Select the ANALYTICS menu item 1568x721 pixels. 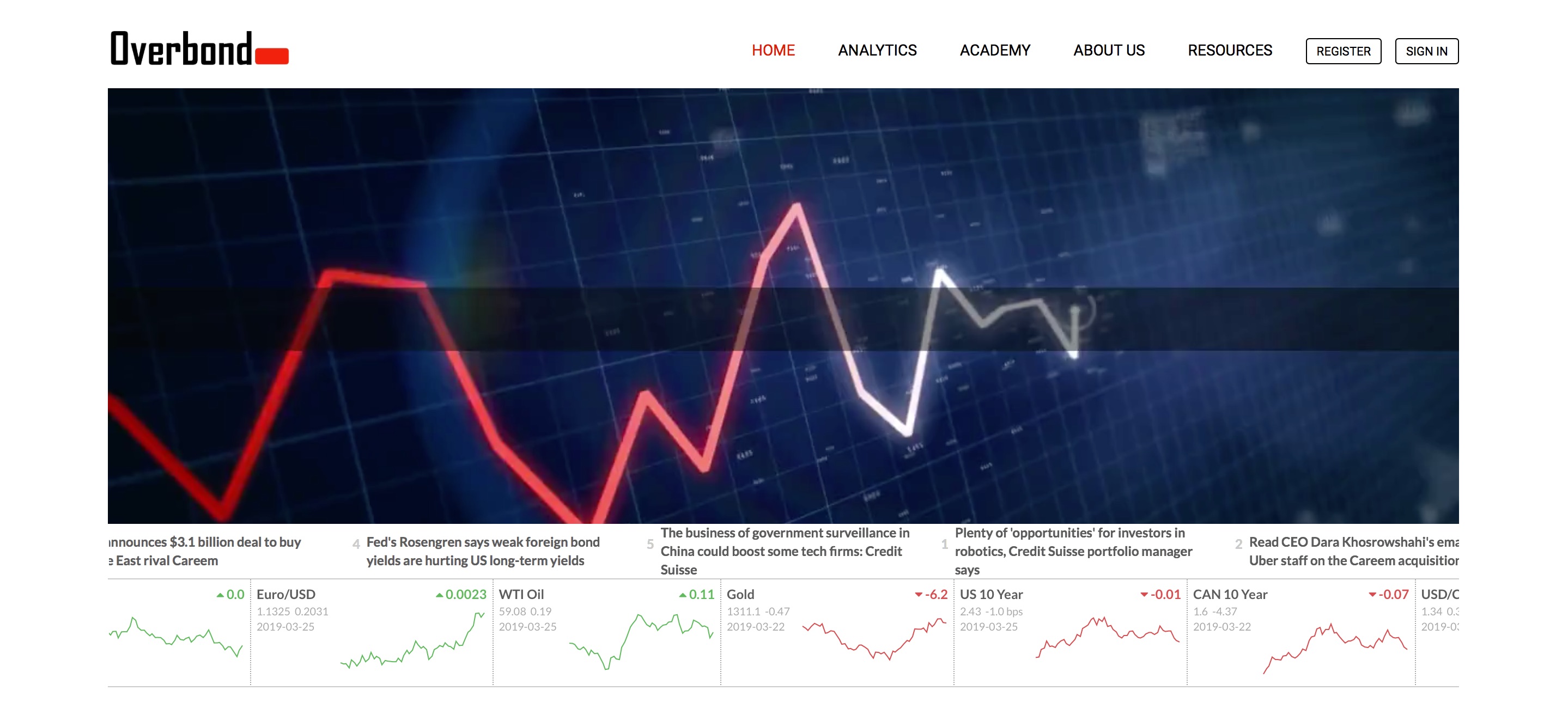(877, 50)
